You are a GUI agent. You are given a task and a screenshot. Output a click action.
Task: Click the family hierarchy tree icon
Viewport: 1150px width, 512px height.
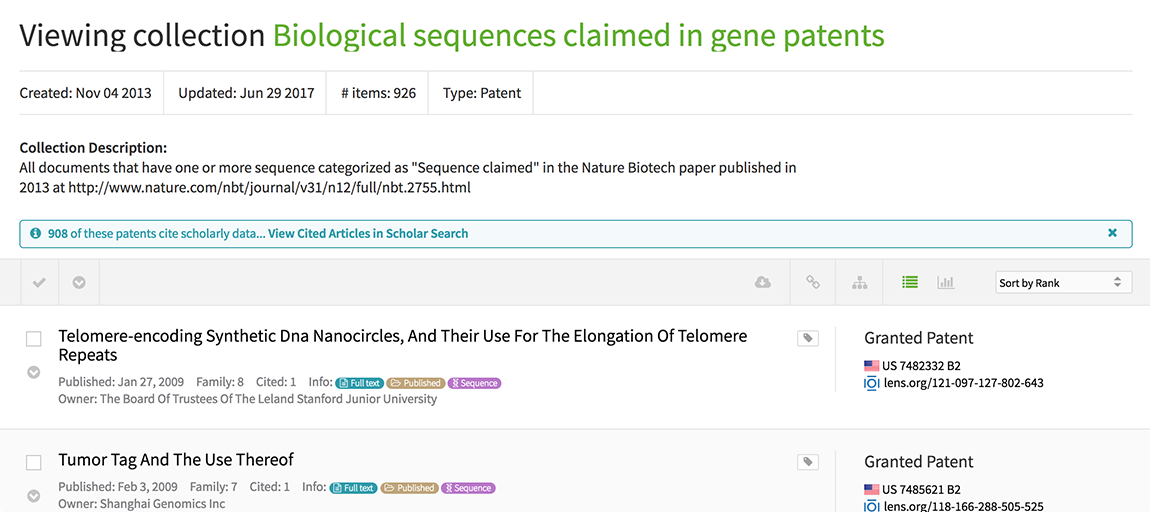pyautogui.click(x=859, y=283)
